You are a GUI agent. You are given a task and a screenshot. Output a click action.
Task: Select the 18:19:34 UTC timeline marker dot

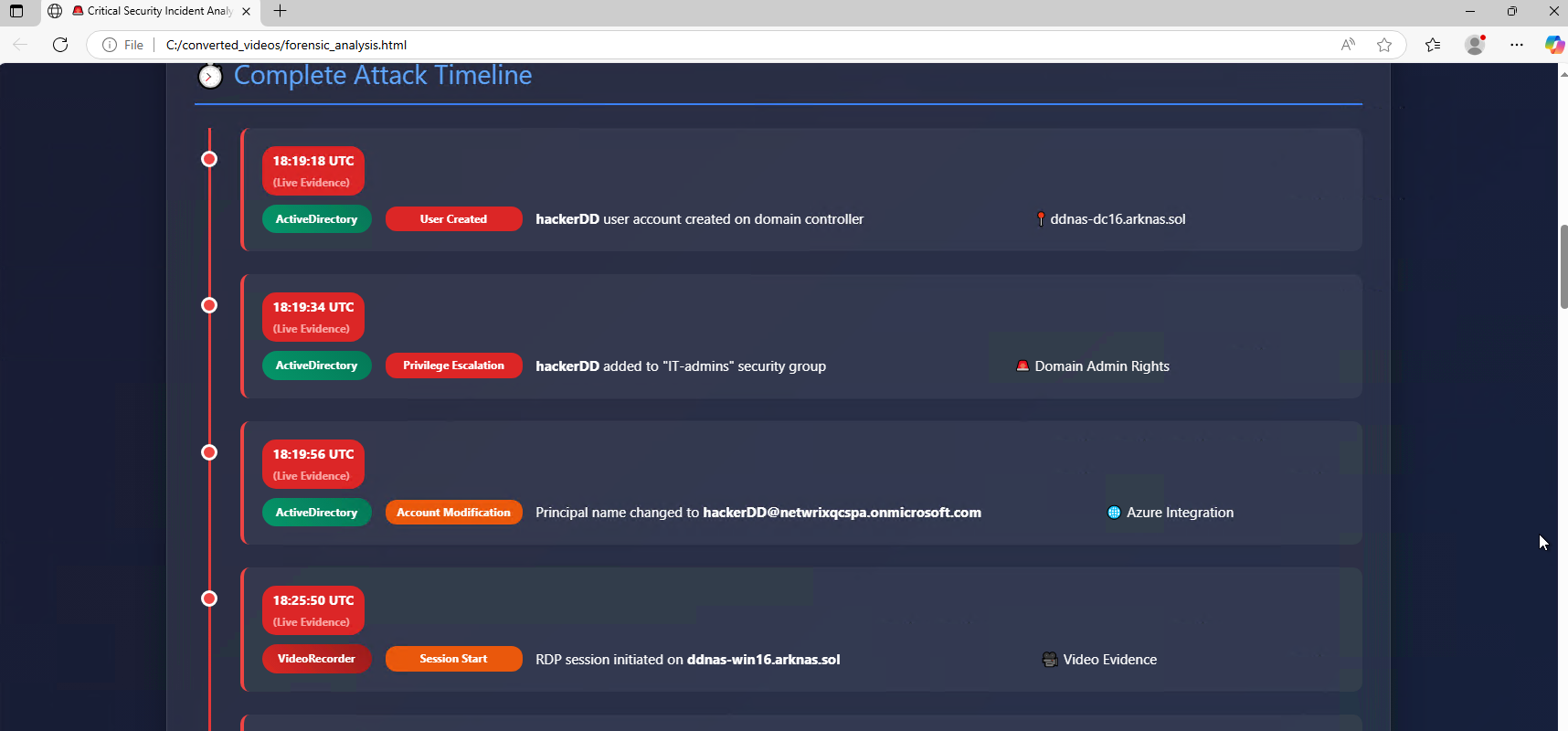coord(209,305)
